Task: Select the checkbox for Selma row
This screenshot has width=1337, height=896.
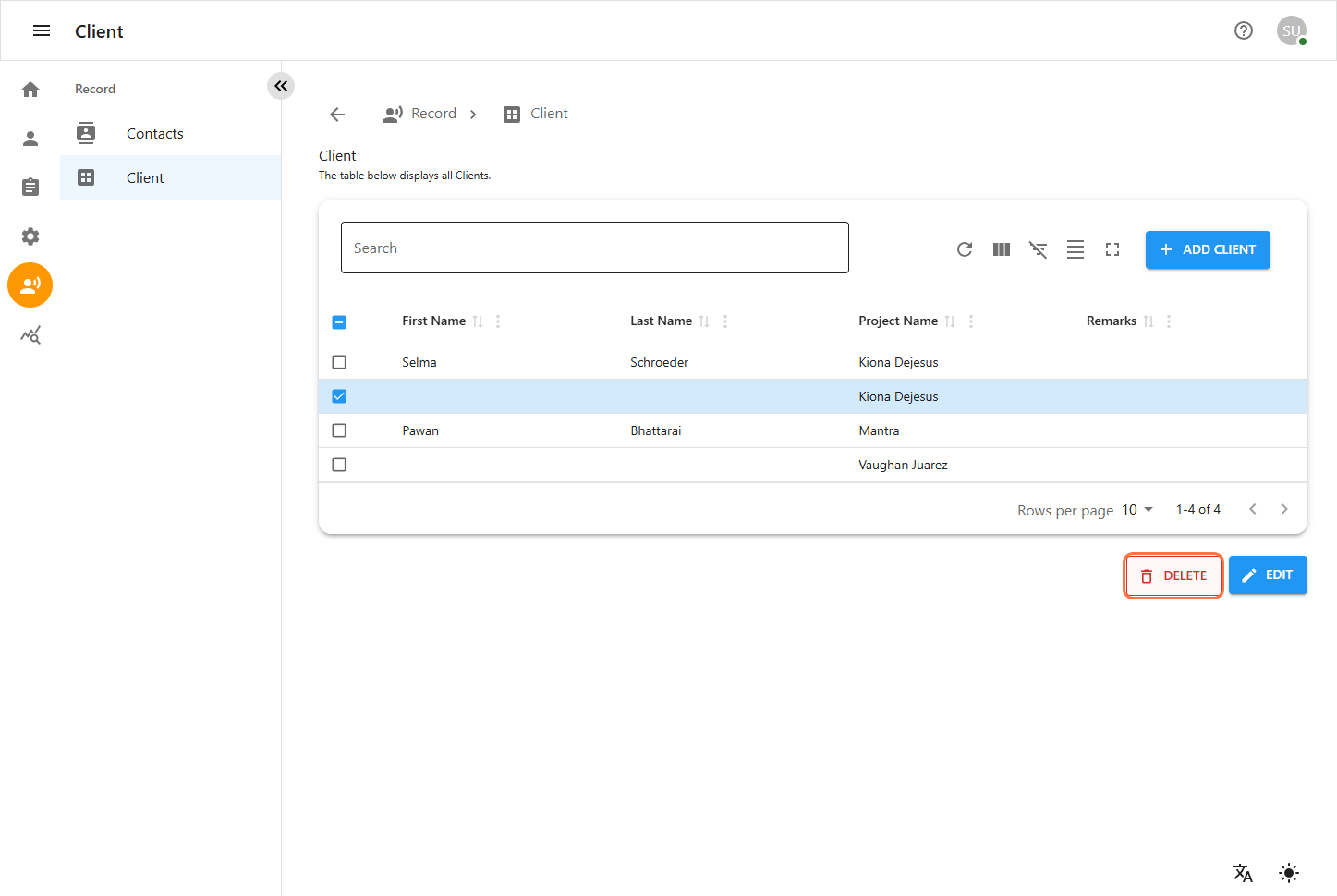Action: (x=339, y=362)
